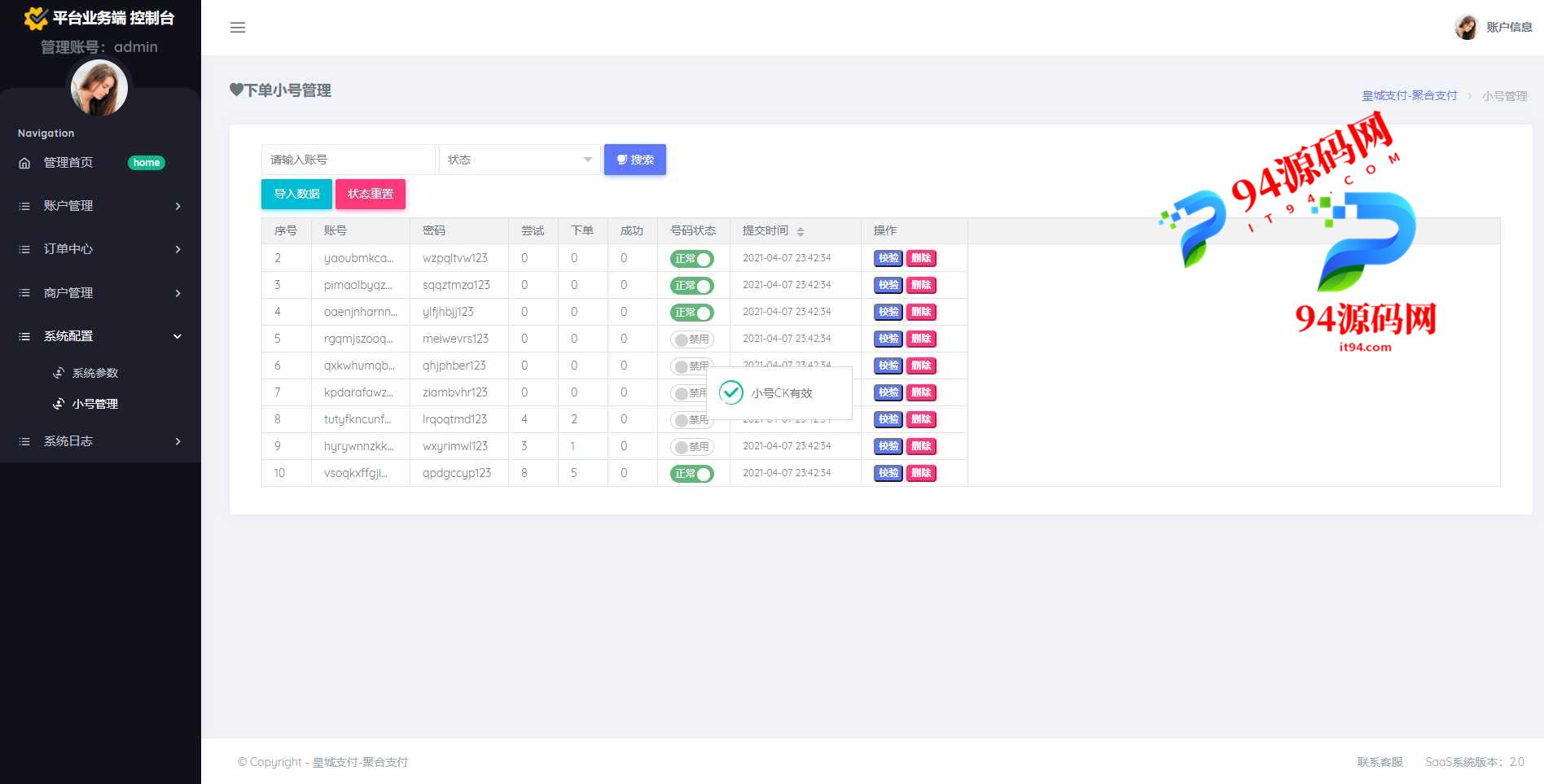Click 删除 for pimaolbyqz row

pyautogui.click(x=921, y=285)
